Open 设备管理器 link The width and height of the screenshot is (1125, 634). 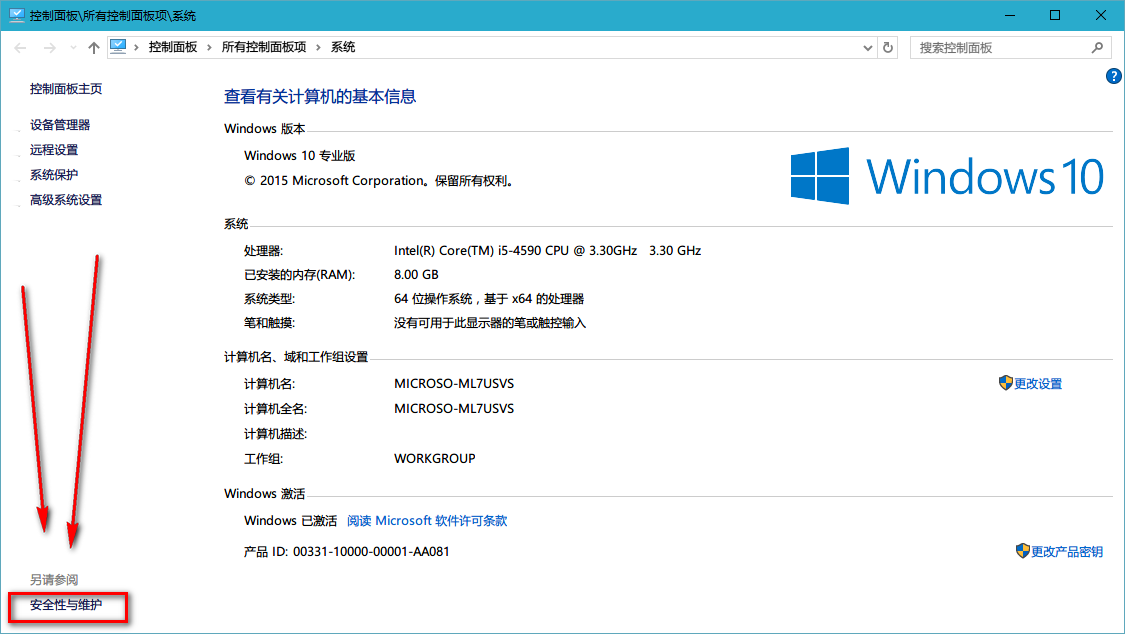tap(60, 125)
